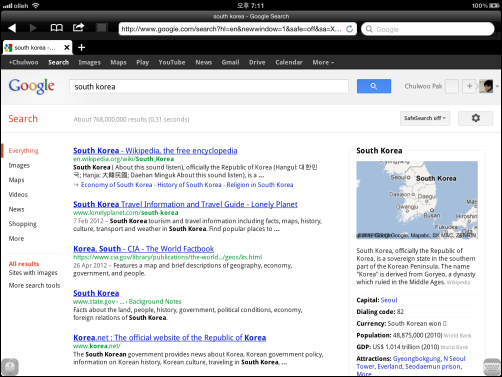The image size is (502, 377).
Task: Open Lonely Planet travel guide result
Action: (185, 204)
